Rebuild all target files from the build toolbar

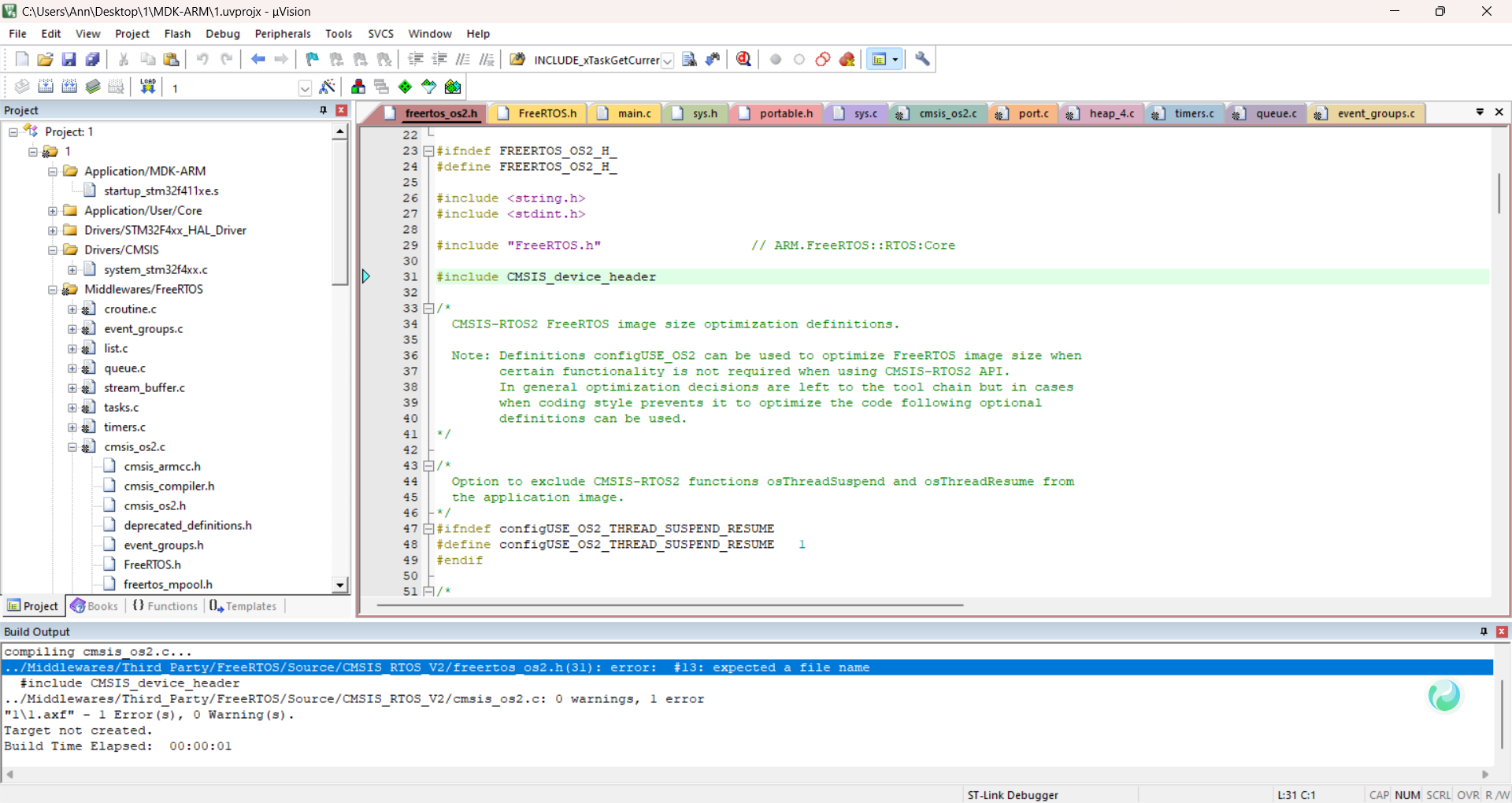[x=69, y=87]
